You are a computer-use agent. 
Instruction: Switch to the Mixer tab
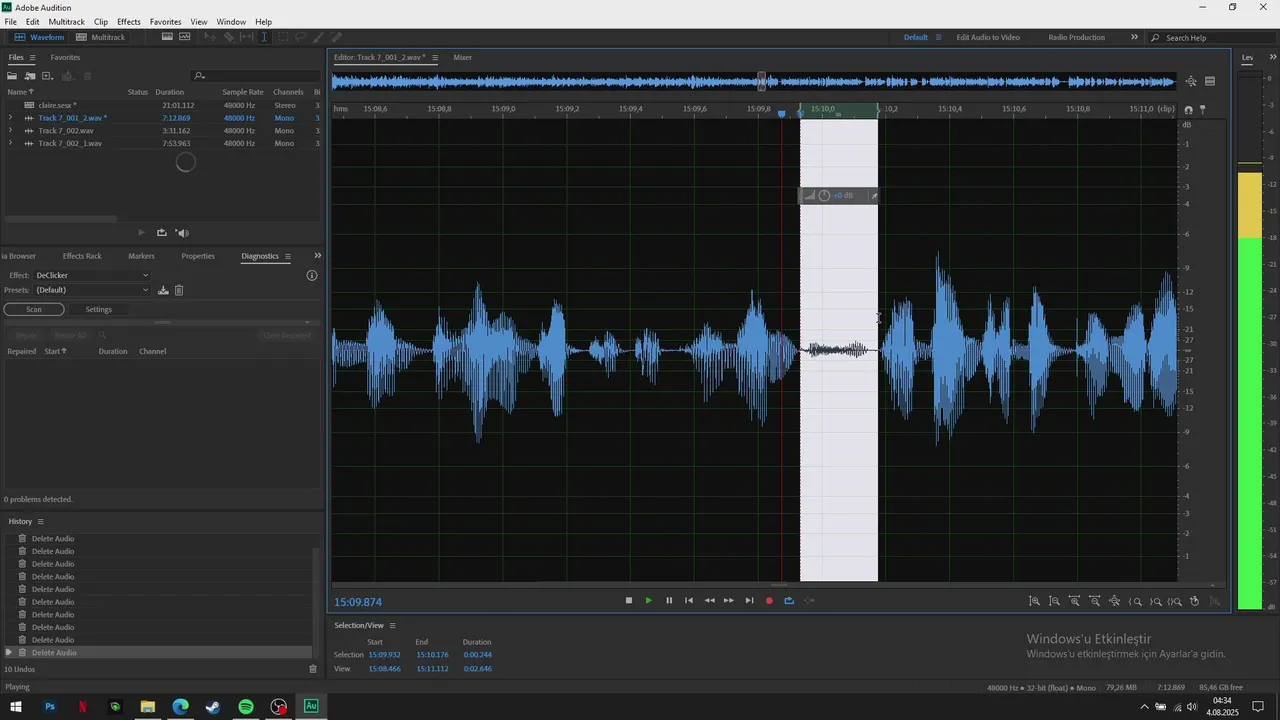click(462, 57)
